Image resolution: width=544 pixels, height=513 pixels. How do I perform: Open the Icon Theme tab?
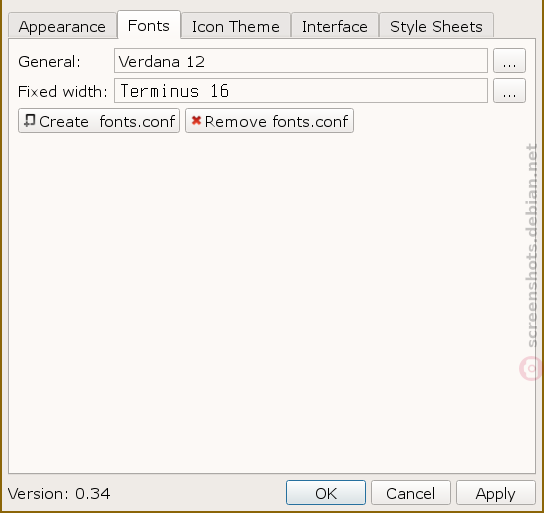(x=236, y=26)
